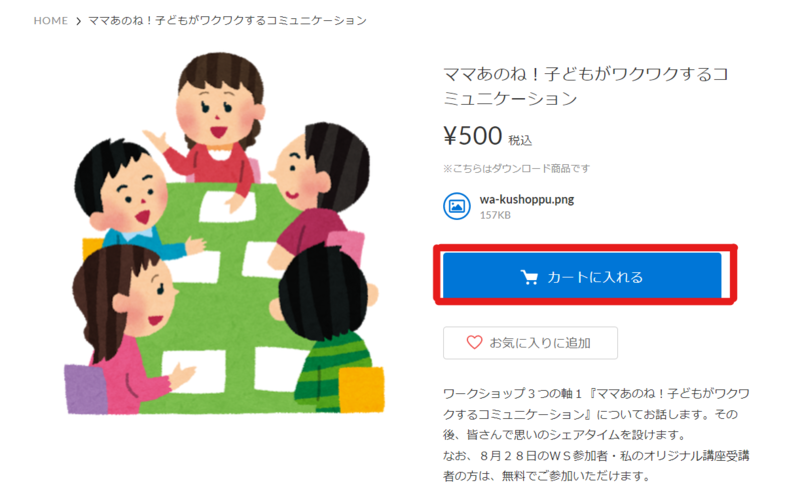Open the workshop illustration product image
The image size is (800, 502).
[224, 233]
